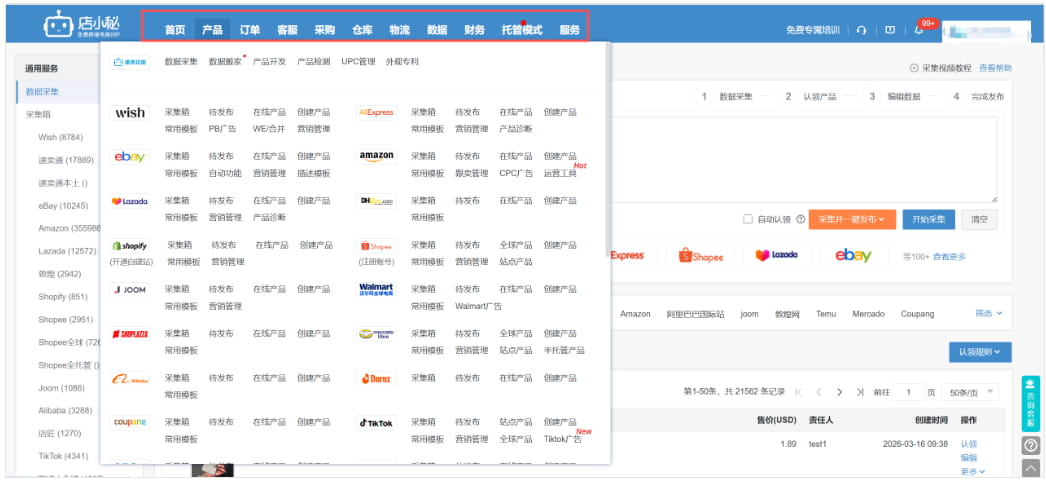Select the Wish platform logo
The image size is (1046, 484).
pos(130,113)
